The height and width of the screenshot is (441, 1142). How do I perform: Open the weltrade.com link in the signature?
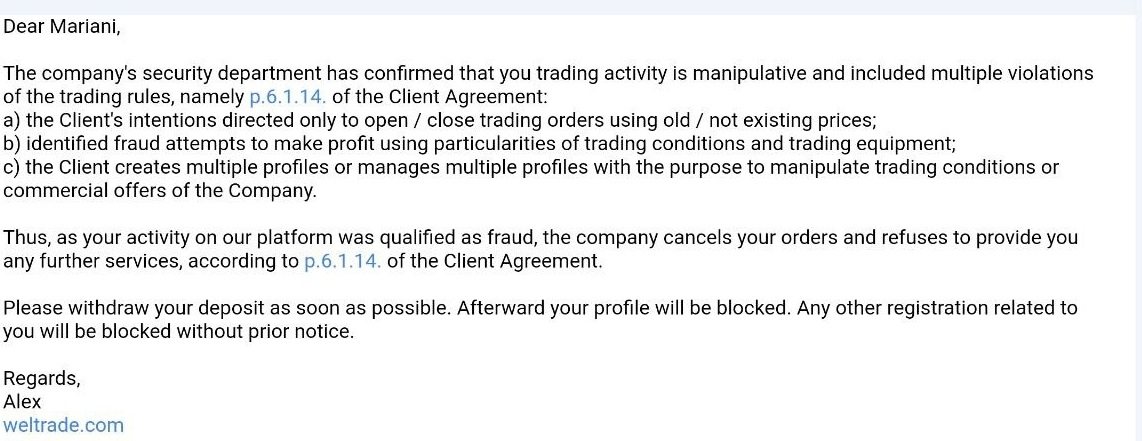tap(63, 425)
